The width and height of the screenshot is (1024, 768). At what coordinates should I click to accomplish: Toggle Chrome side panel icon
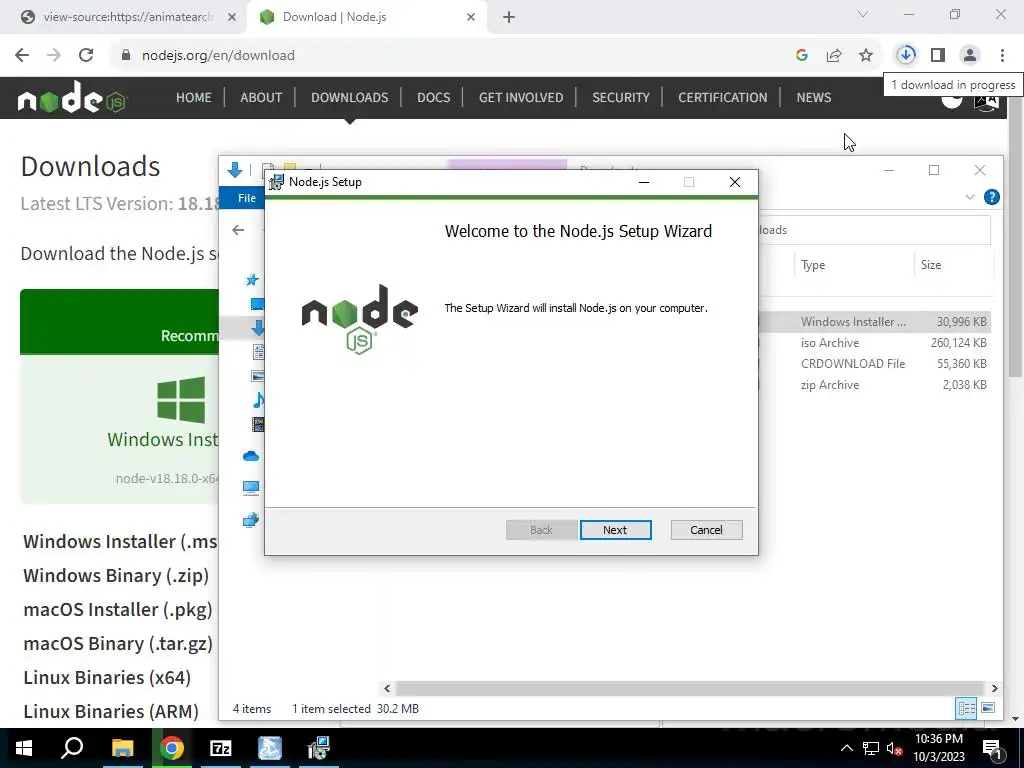[938, 56]
